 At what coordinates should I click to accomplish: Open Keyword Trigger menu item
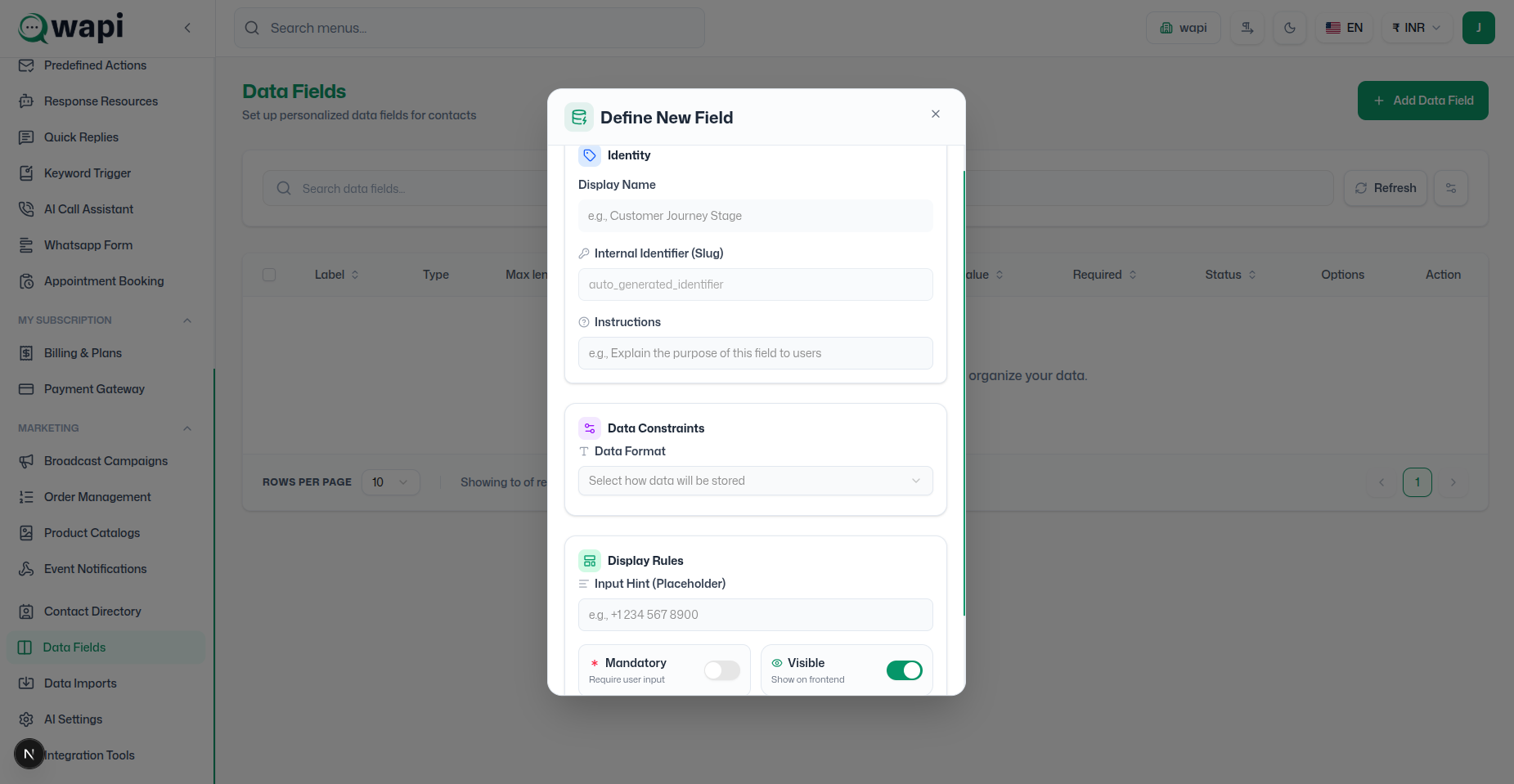[x=88, y=173]
